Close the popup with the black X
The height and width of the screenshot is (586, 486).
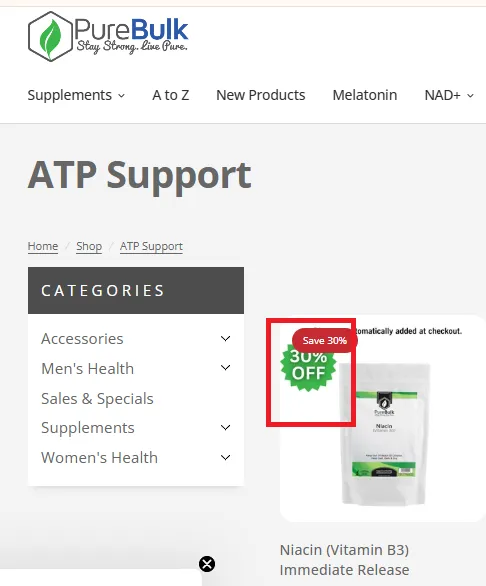tap(207, 564)
